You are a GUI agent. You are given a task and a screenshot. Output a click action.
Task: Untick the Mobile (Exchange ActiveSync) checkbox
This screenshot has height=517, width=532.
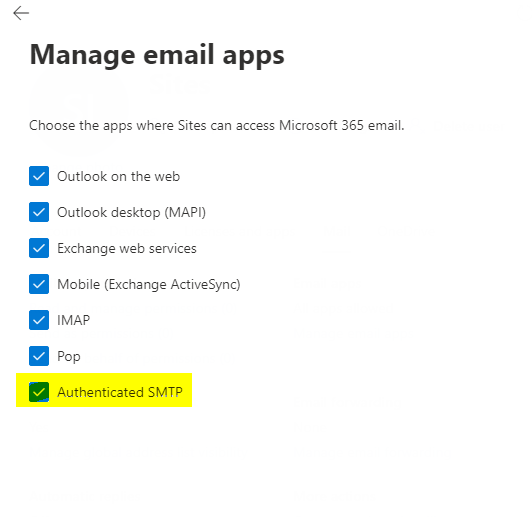39,284
